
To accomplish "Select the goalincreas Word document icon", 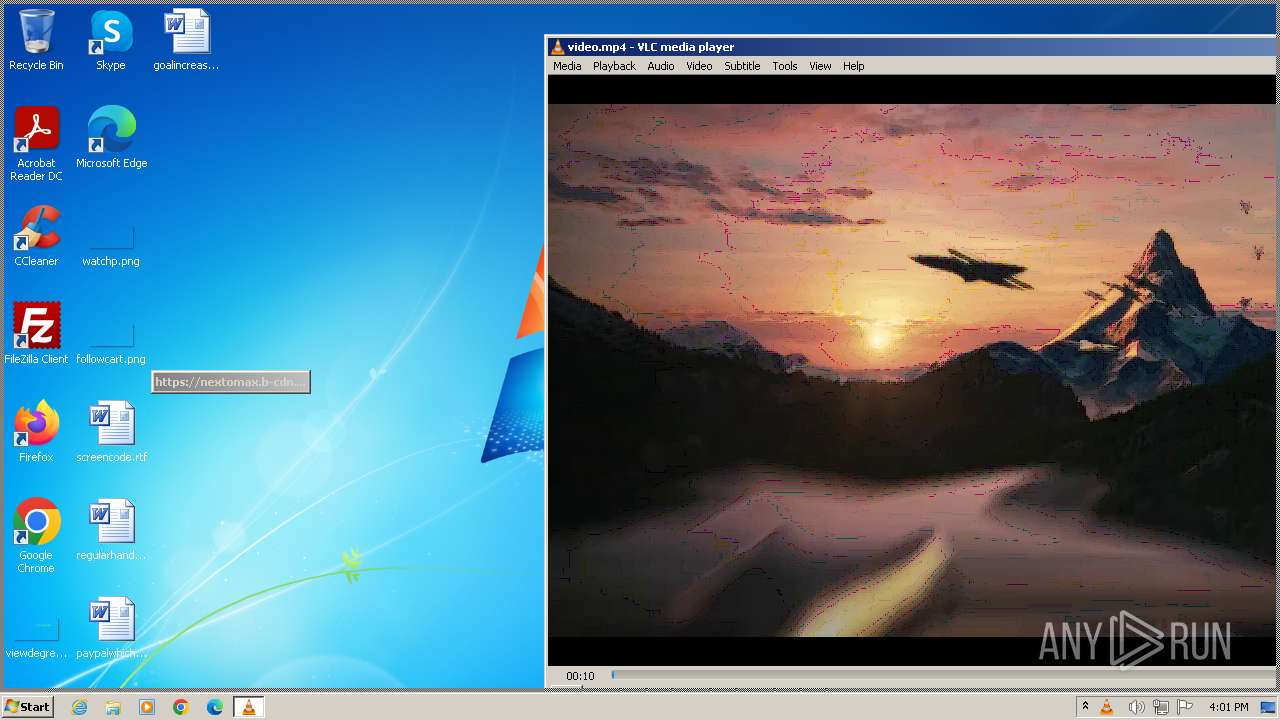I will point(186,40).
